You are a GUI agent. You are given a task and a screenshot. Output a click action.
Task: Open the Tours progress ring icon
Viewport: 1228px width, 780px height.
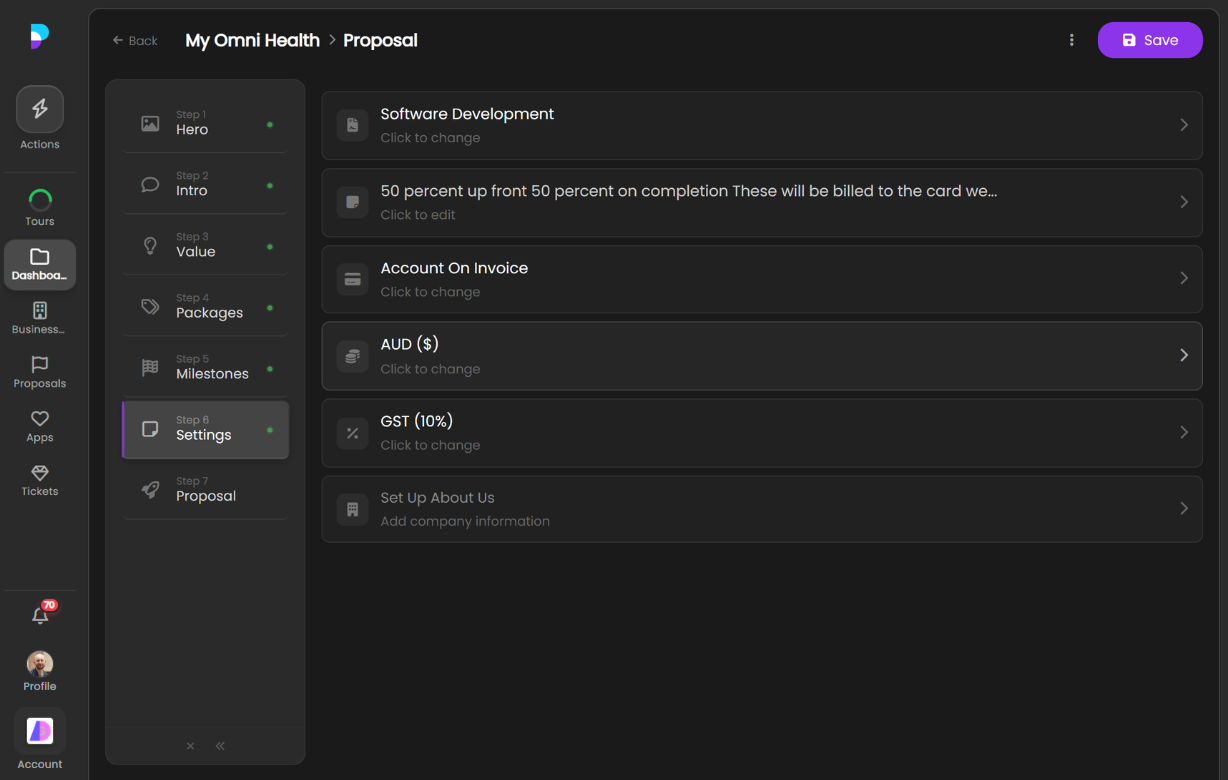(40, 200)
